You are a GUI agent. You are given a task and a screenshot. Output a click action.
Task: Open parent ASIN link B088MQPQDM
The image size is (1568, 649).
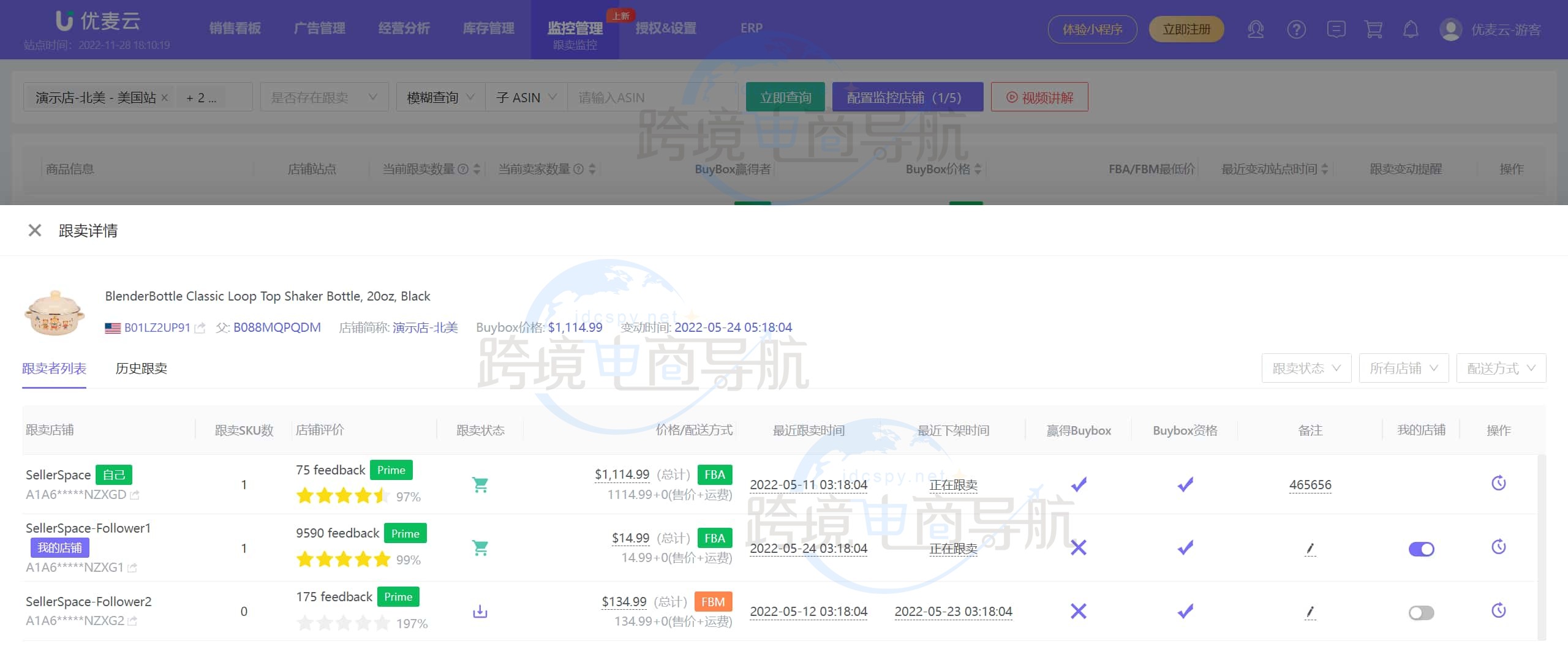pos(277,328)
